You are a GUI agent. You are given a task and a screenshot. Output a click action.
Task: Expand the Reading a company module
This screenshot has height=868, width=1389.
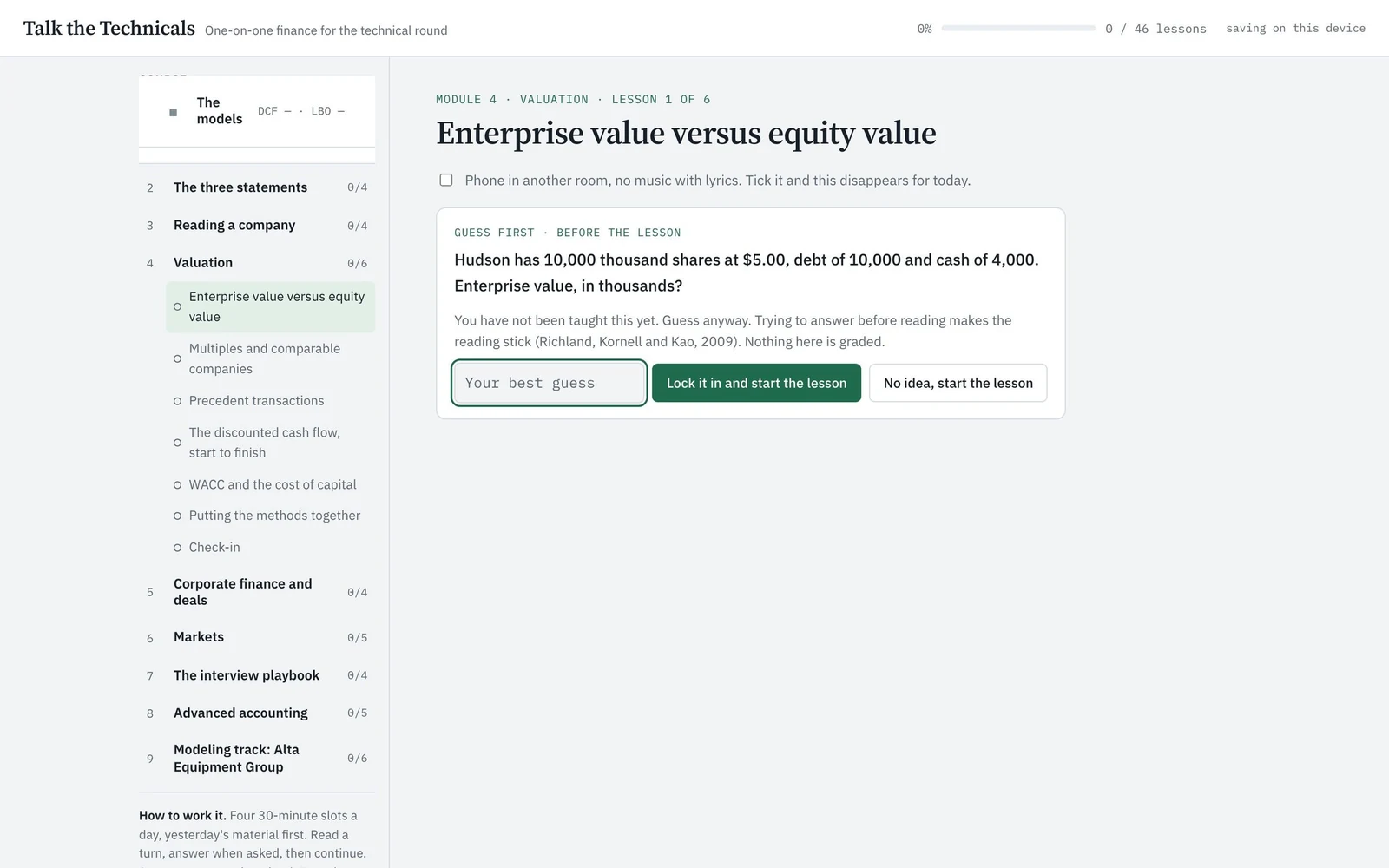257,226
